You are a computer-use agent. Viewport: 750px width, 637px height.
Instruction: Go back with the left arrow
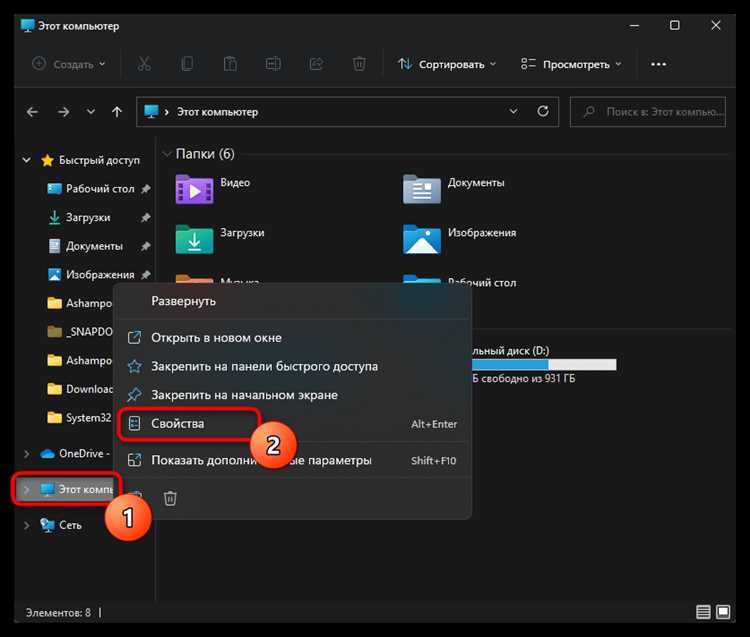(x=32, y=112)
